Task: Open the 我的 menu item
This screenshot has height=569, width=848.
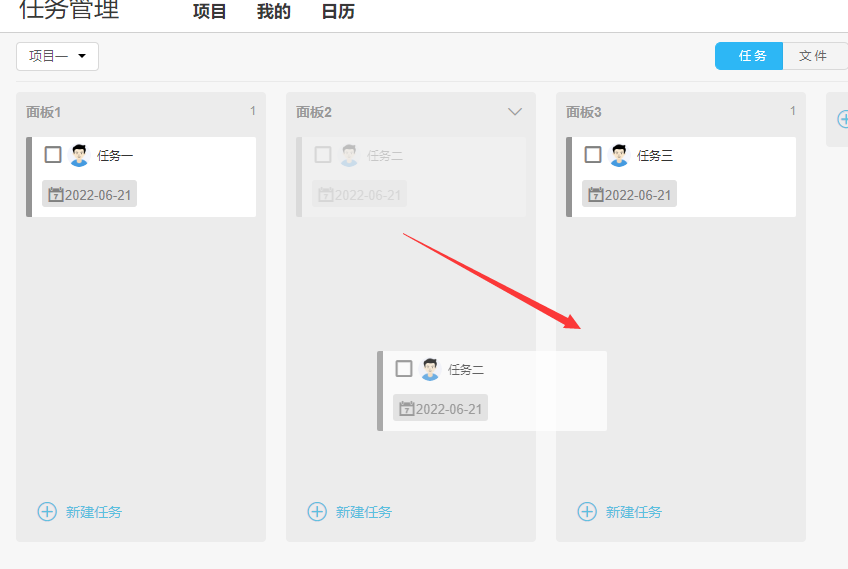Action: coord(274,12)
